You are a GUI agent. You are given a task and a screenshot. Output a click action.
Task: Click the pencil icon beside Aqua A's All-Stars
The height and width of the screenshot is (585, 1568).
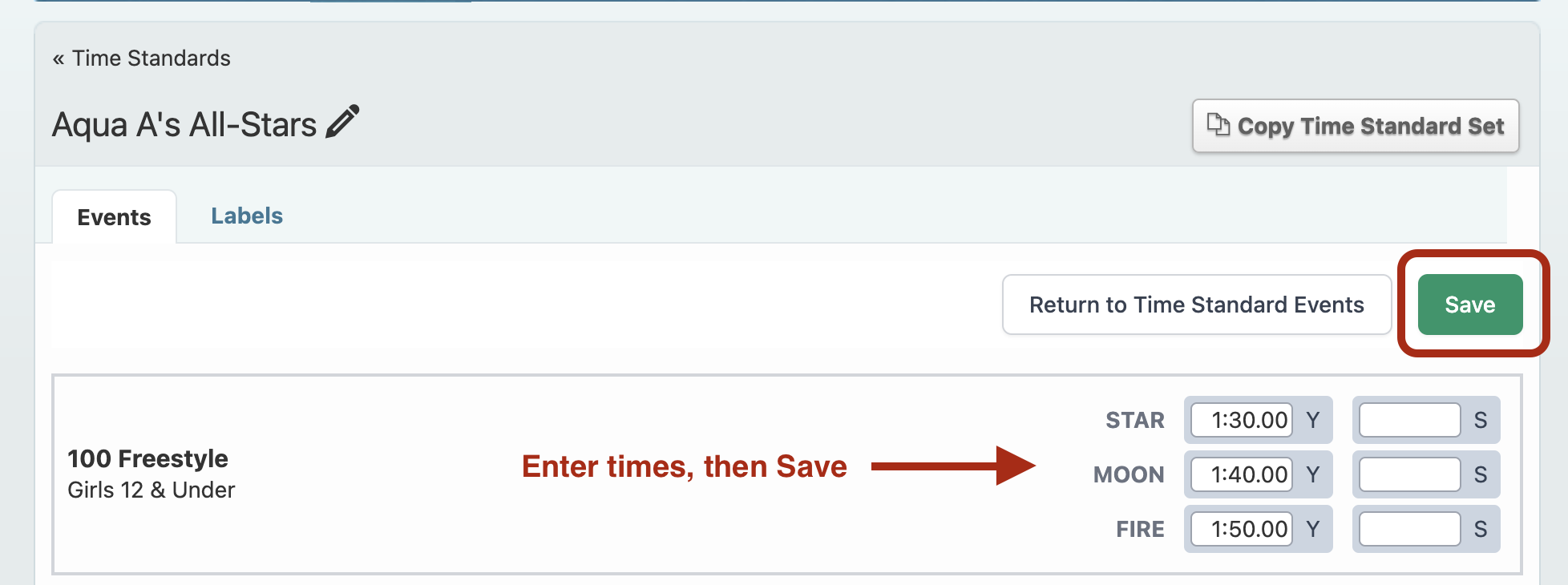coord(342,123)
